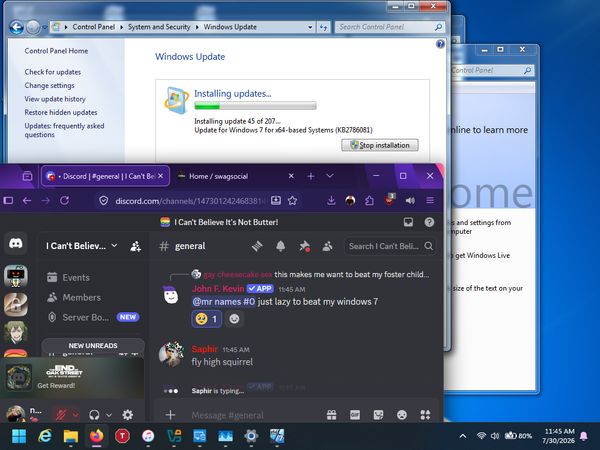Open Windows Start button on taskbar
The width and height of the screenshot is (600, 450).
19,436
